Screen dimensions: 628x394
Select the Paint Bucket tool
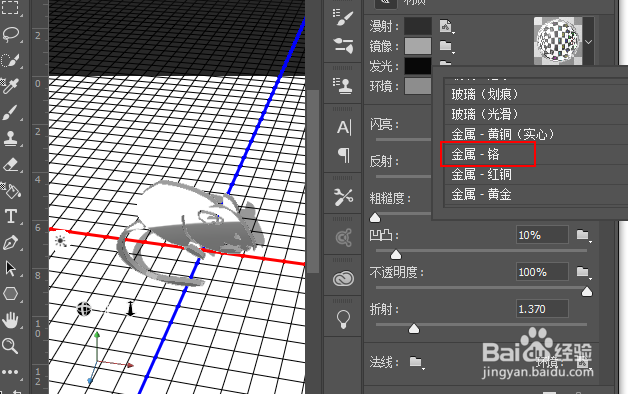pos(11,191)
